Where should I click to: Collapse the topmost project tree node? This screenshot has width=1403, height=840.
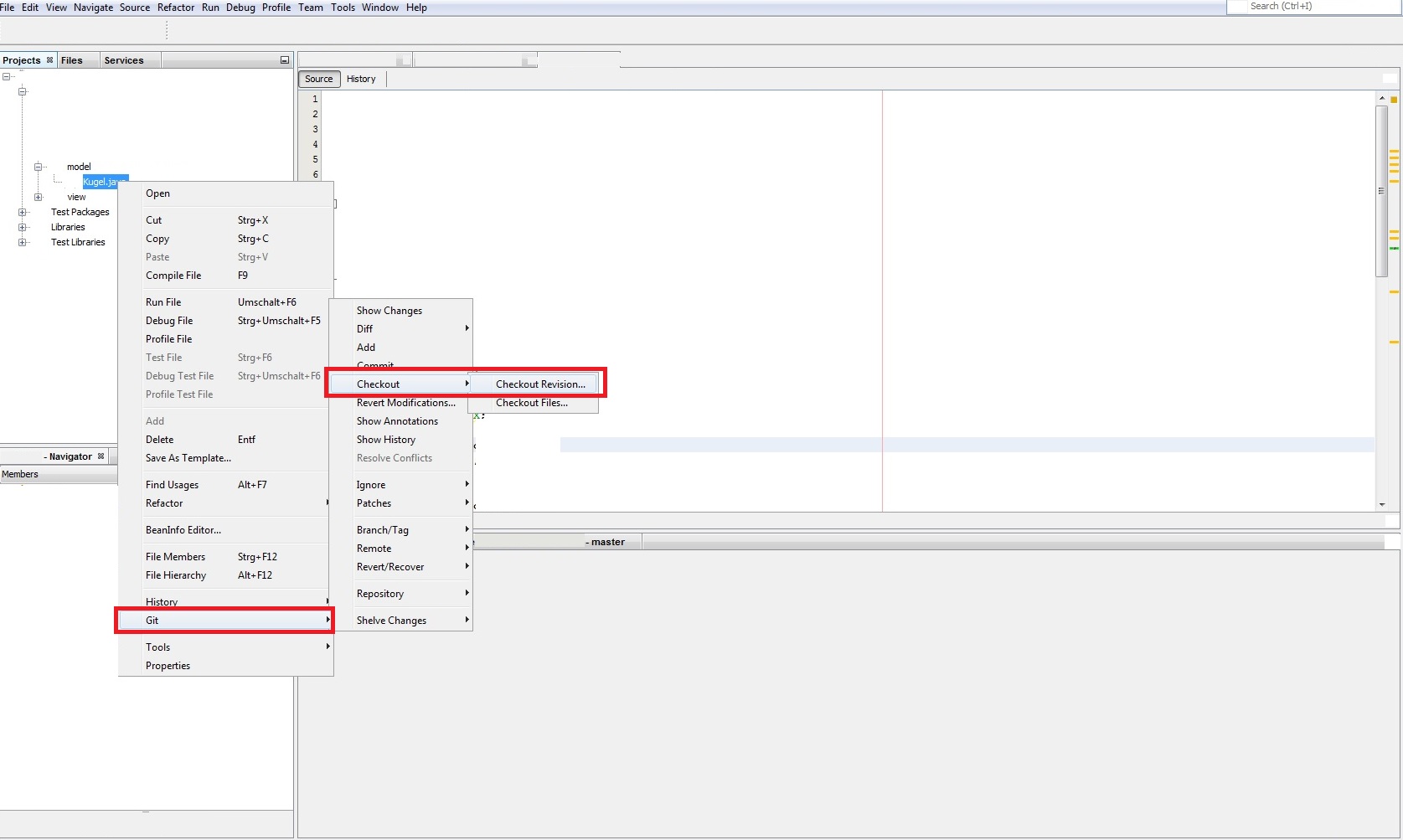(x=6, y=76)
